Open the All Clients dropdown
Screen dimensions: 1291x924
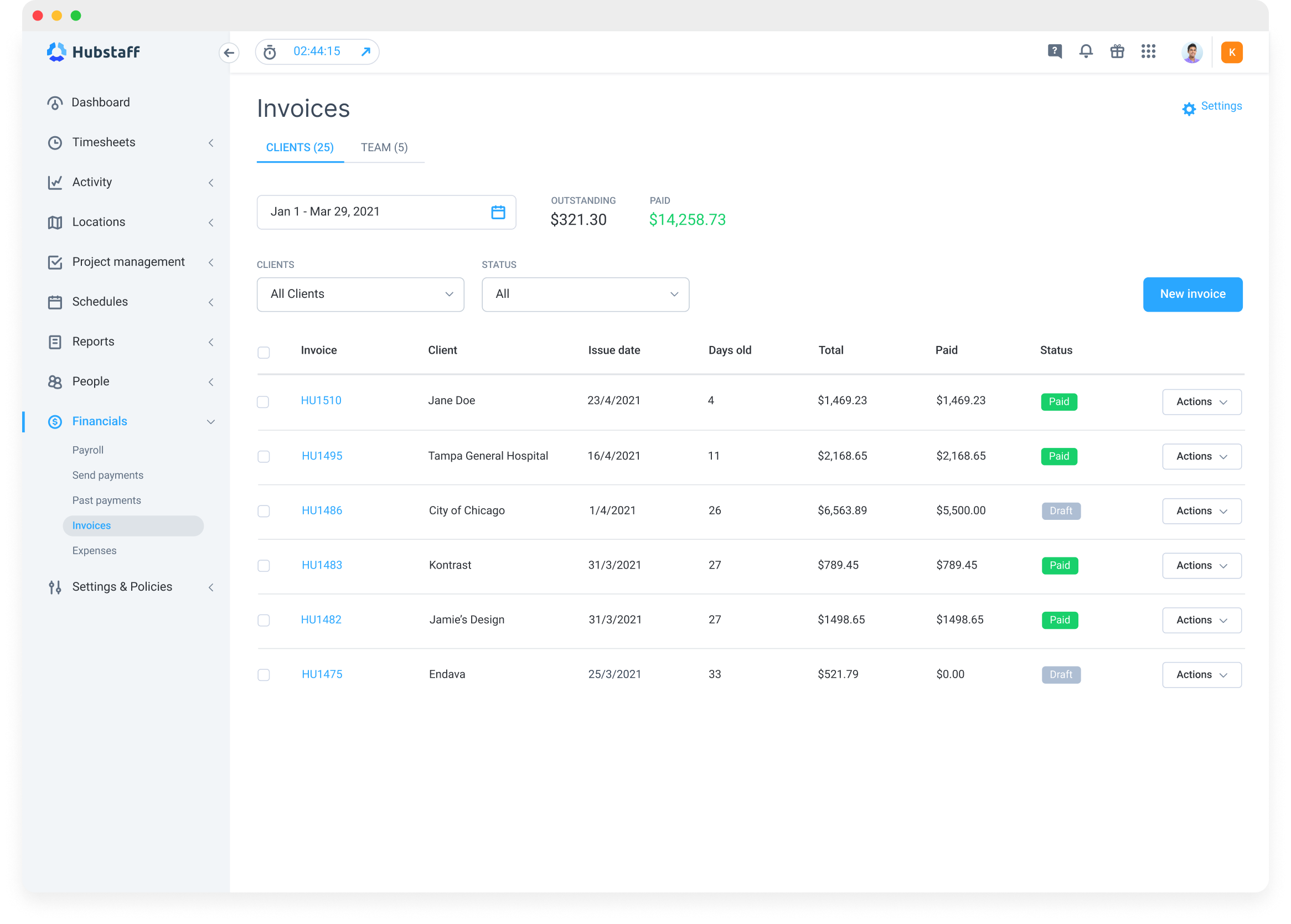(360, 294)
